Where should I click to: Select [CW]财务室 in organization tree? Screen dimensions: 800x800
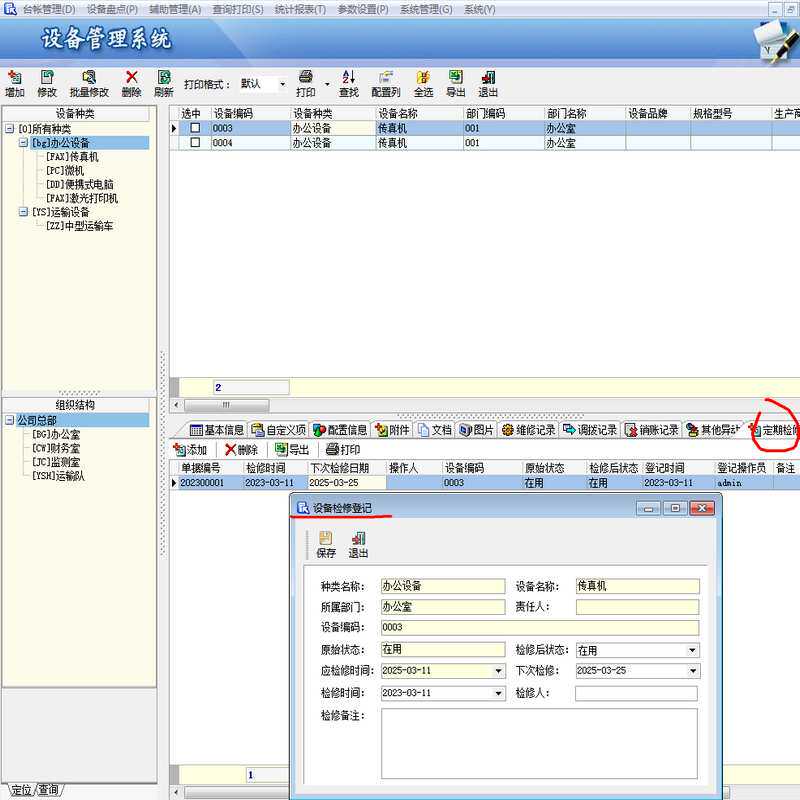pyautogui.click(x=56, y=448)
